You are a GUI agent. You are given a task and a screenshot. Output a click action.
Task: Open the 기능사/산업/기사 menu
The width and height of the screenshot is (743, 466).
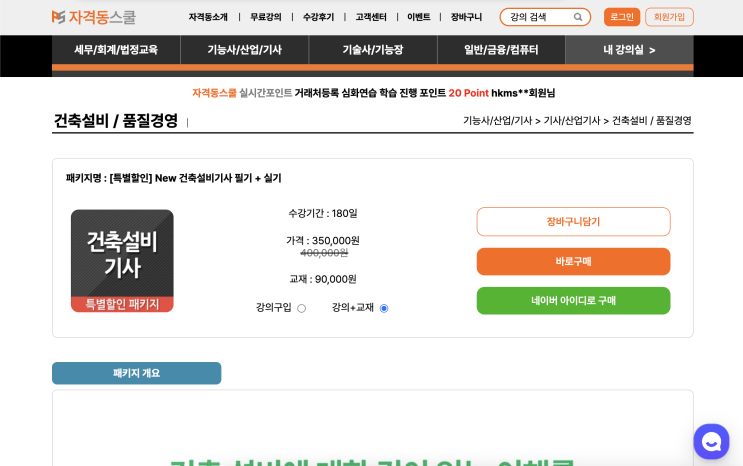click(x=245, y=50)
